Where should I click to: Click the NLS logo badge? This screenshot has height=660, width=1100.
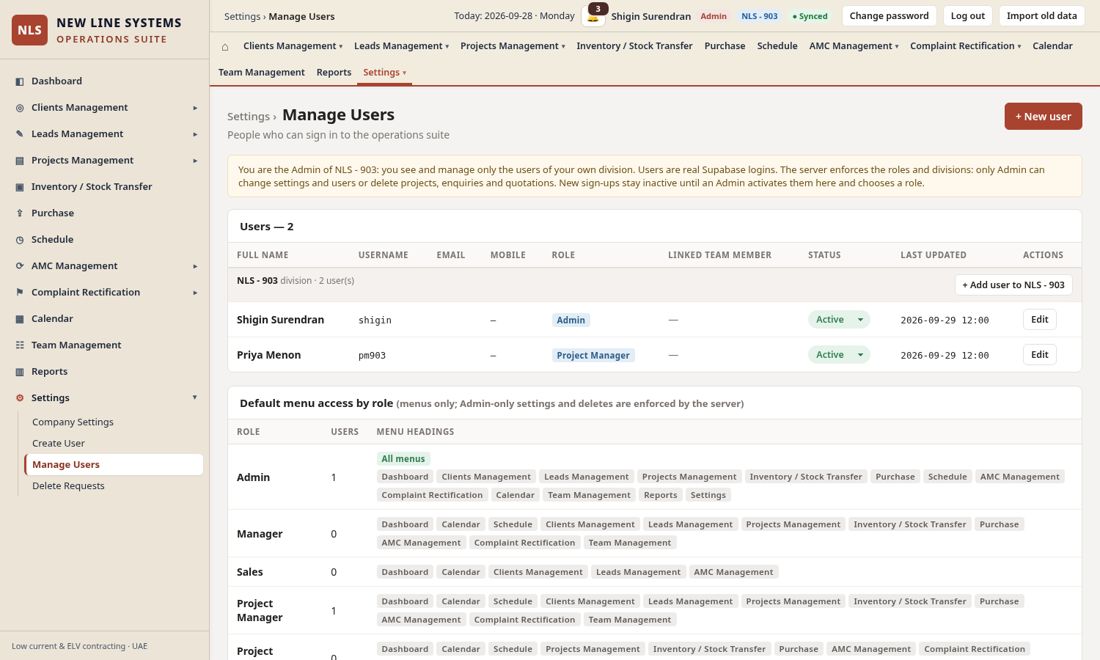(x=29, y=30)
